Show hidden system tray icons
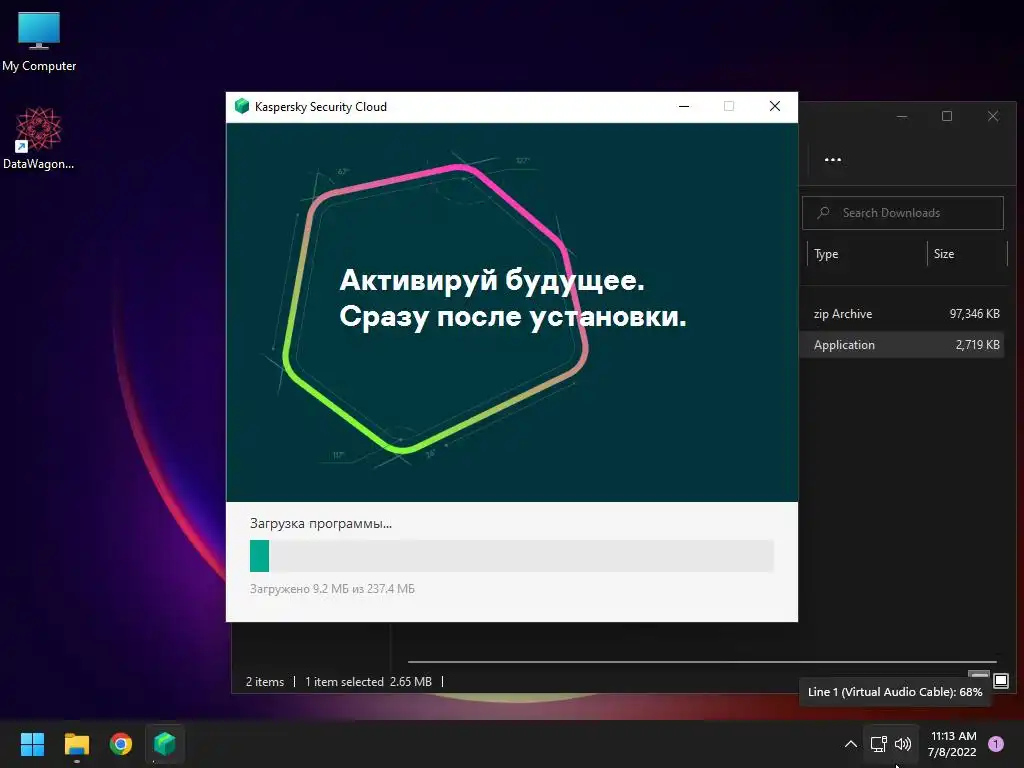This screenshot has width=1024, height=768. (850, 744)
